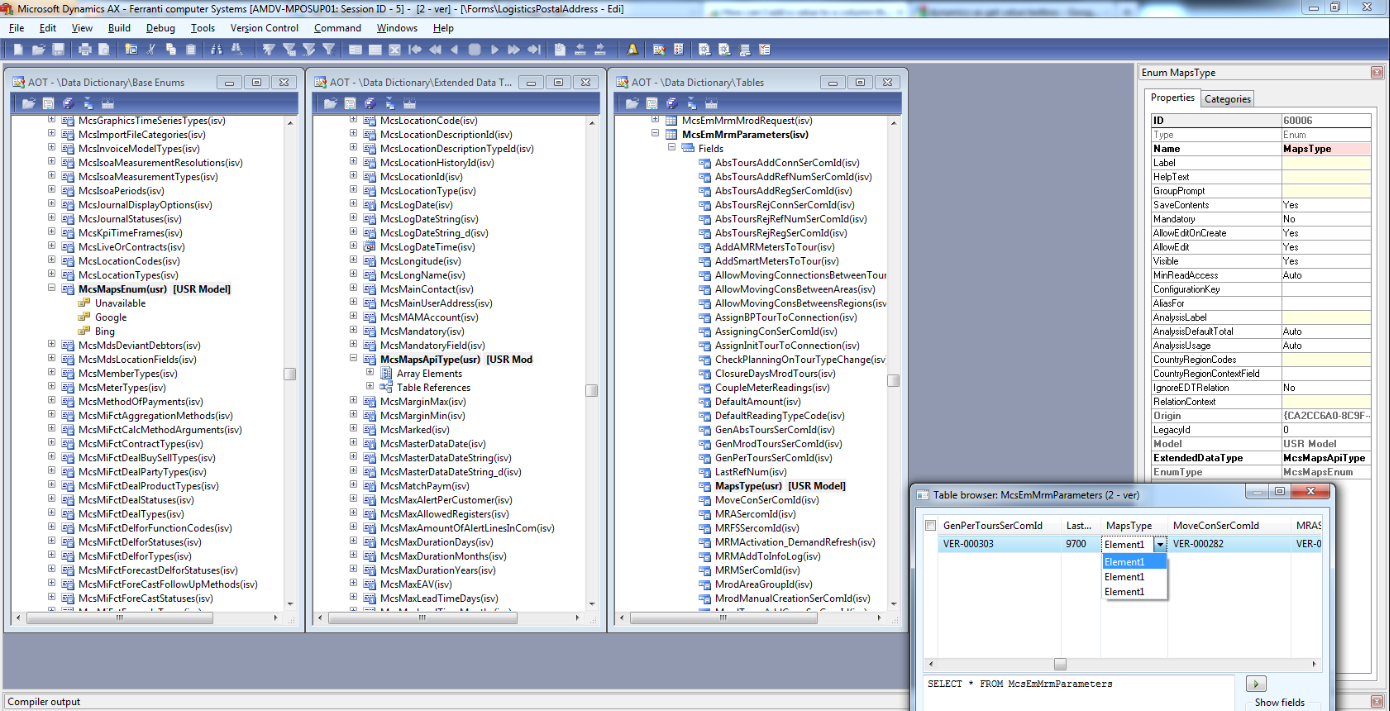Run the query with green play button

point(1257,684)
